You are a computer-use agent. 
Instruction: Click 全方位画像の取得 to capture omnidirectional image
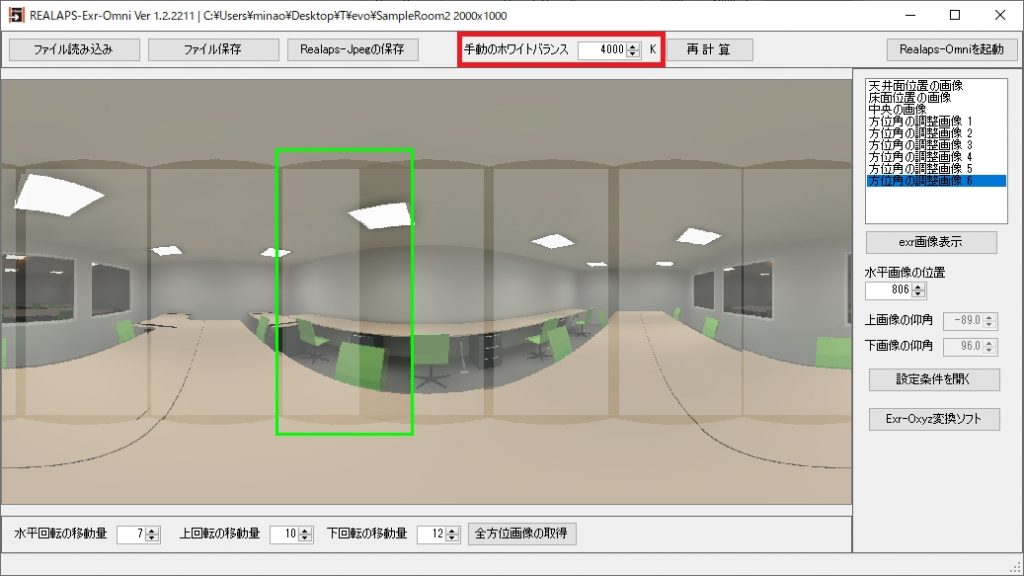(x=521, y=533)
